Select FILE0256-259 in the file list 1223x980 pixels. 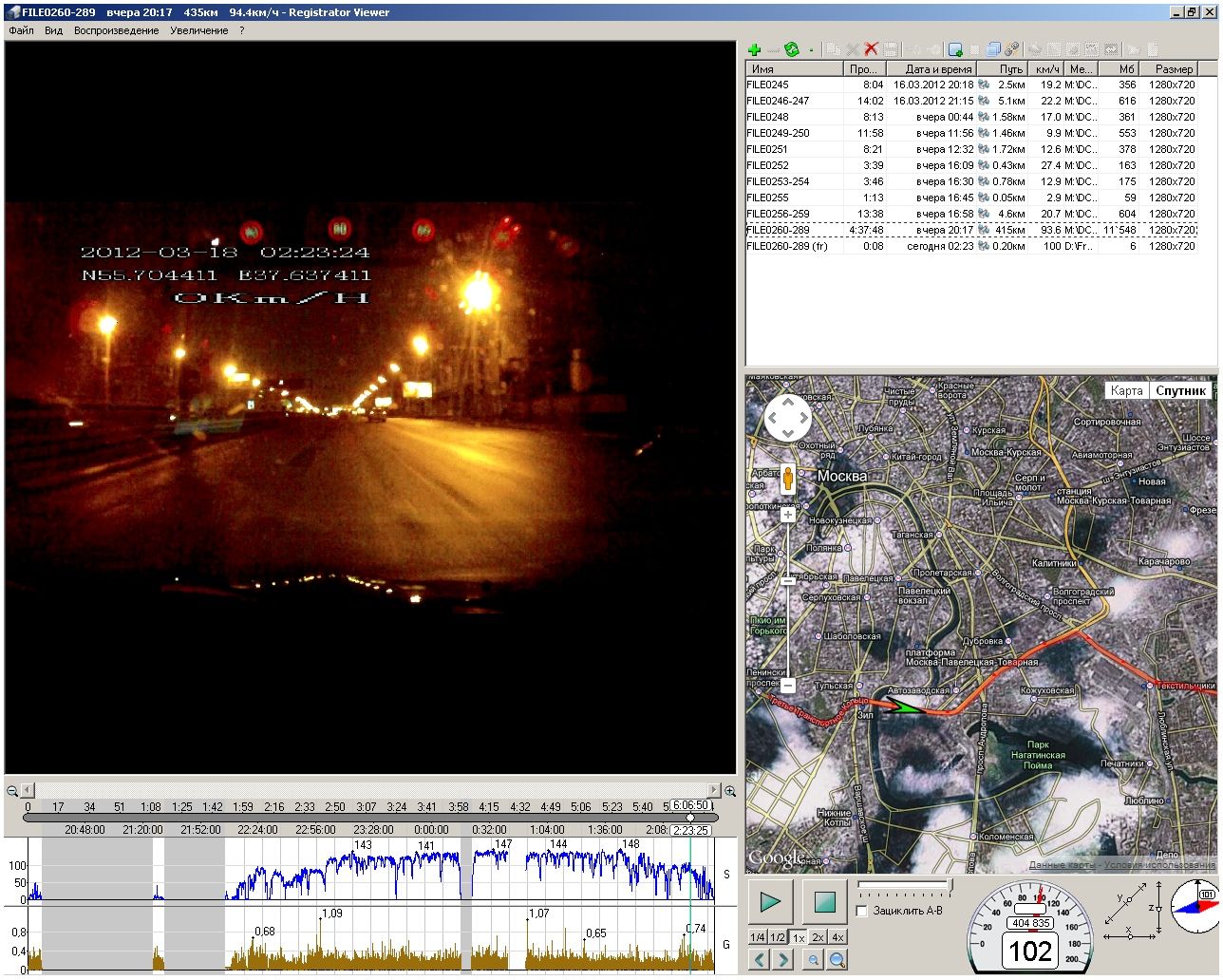[x=778, y=214]
